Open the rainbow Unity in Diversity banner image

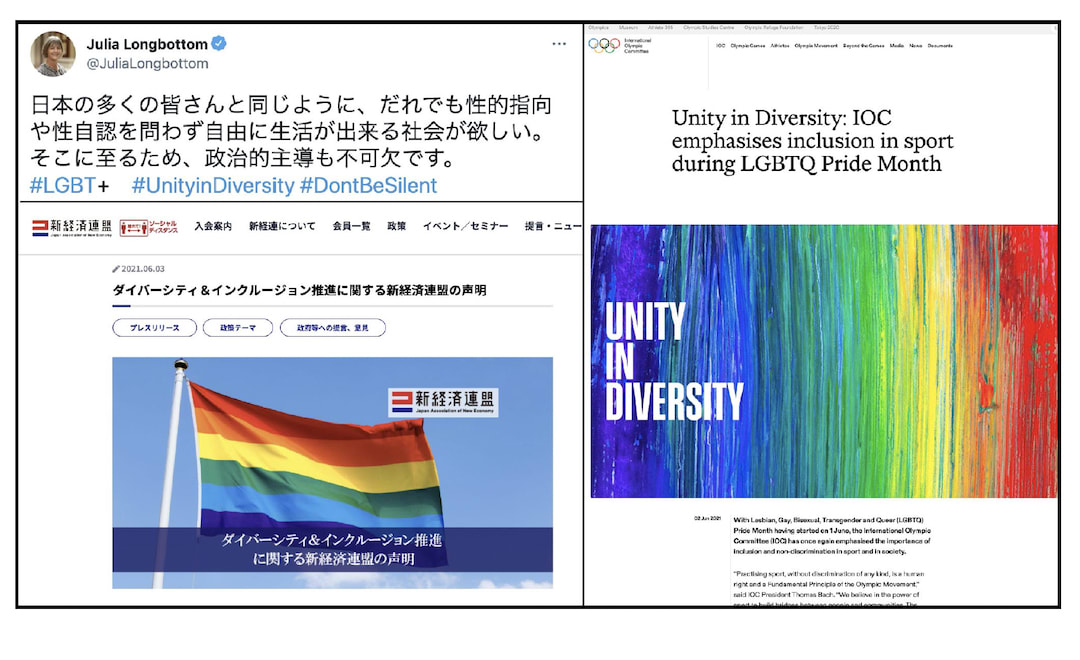point(824,361)
